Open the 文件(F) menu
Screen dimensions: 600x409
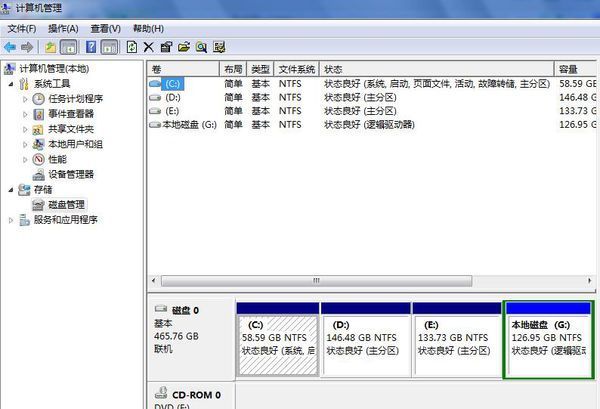pos(22,29)
